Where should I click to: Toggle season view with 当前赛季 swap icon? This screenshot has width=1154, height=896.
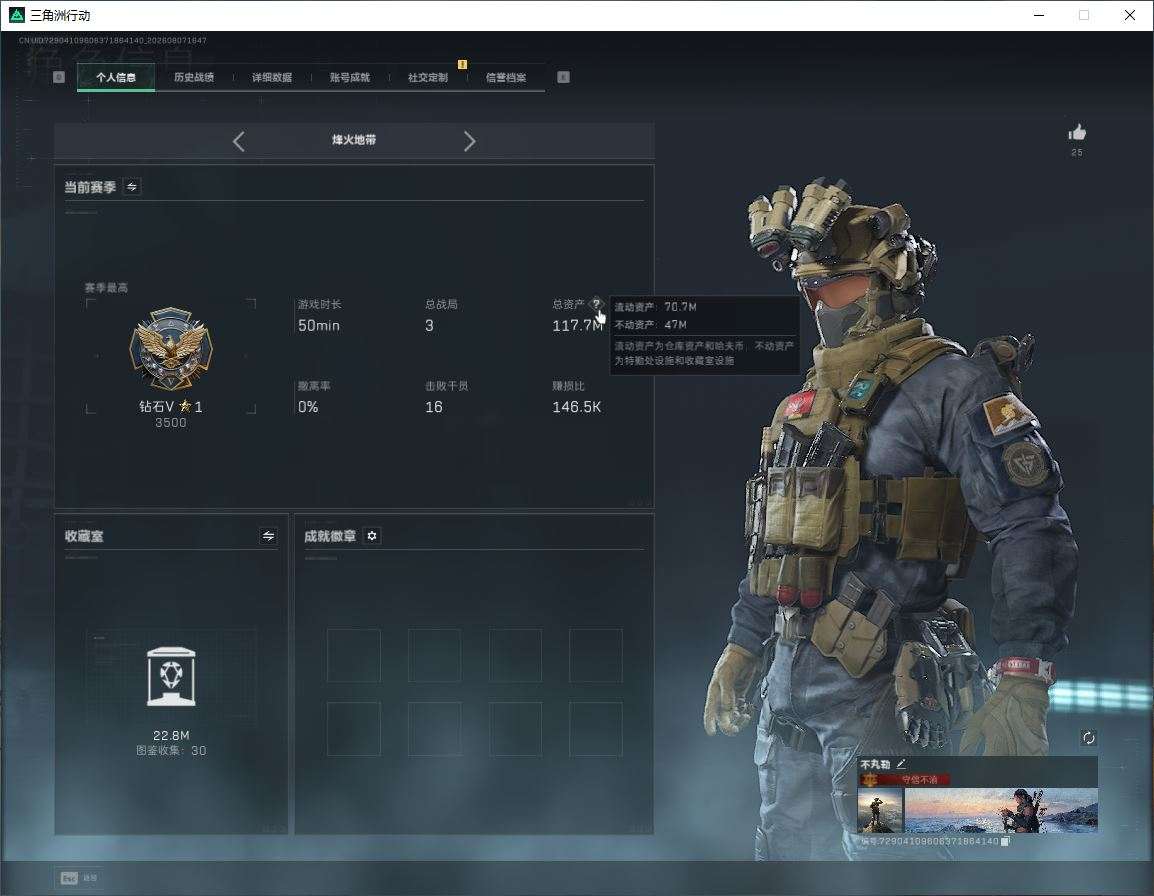point(132,186)
